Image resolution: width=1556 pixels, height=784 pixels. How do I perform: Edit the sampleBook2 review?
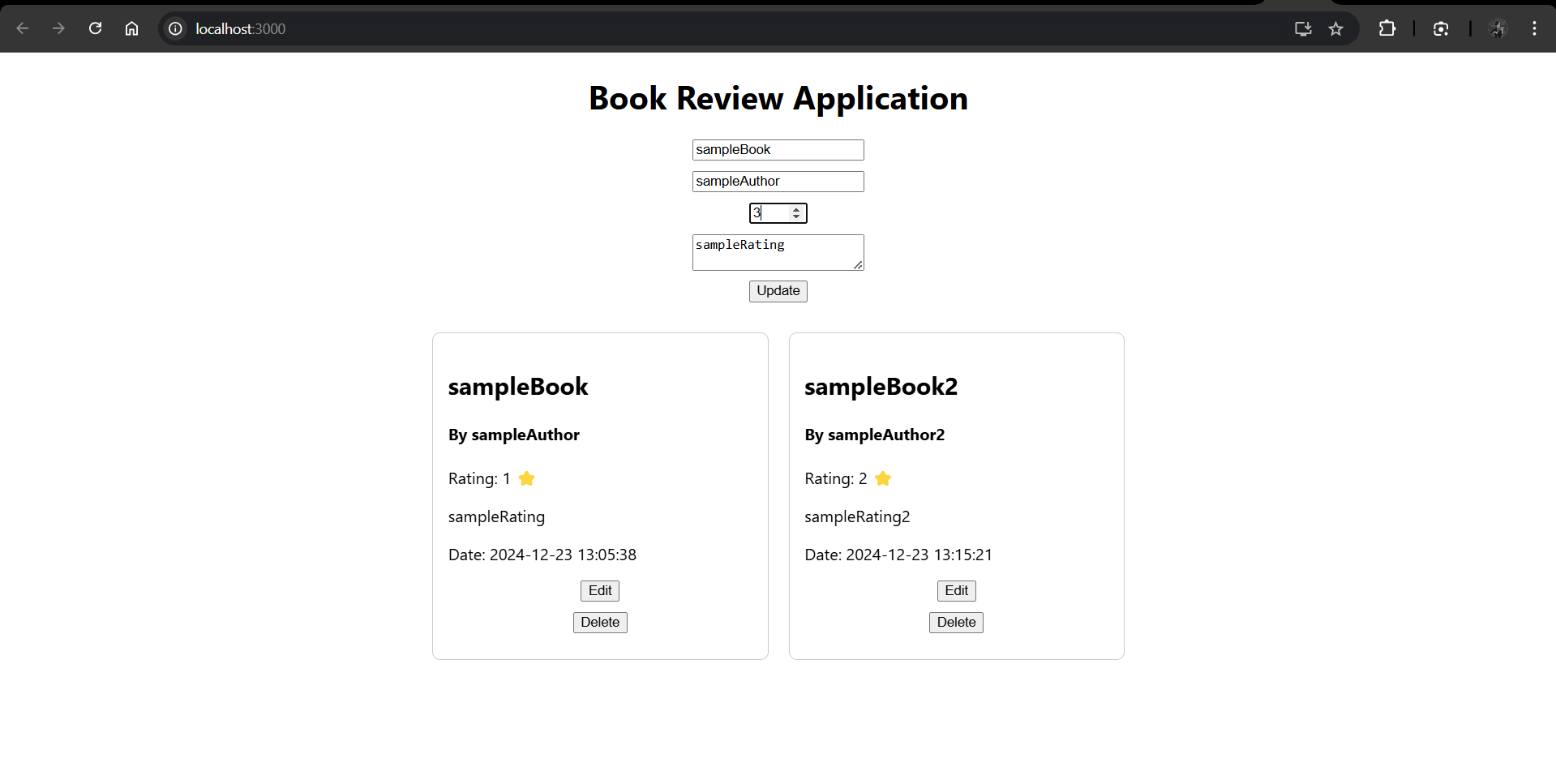coord(957,591)
